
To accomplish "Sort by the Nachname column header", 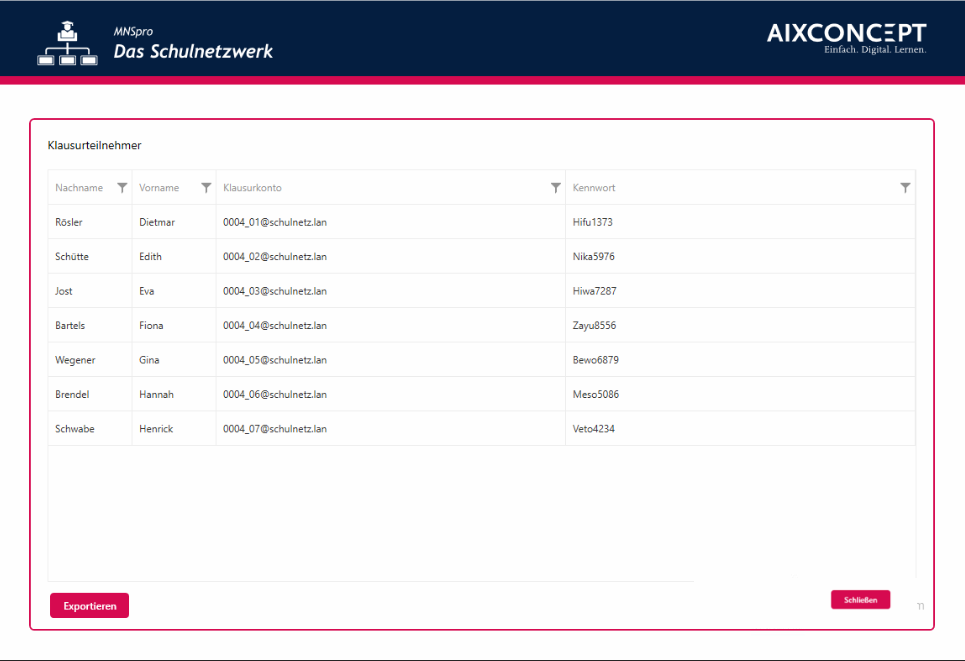I will click(x=79, y=188).
